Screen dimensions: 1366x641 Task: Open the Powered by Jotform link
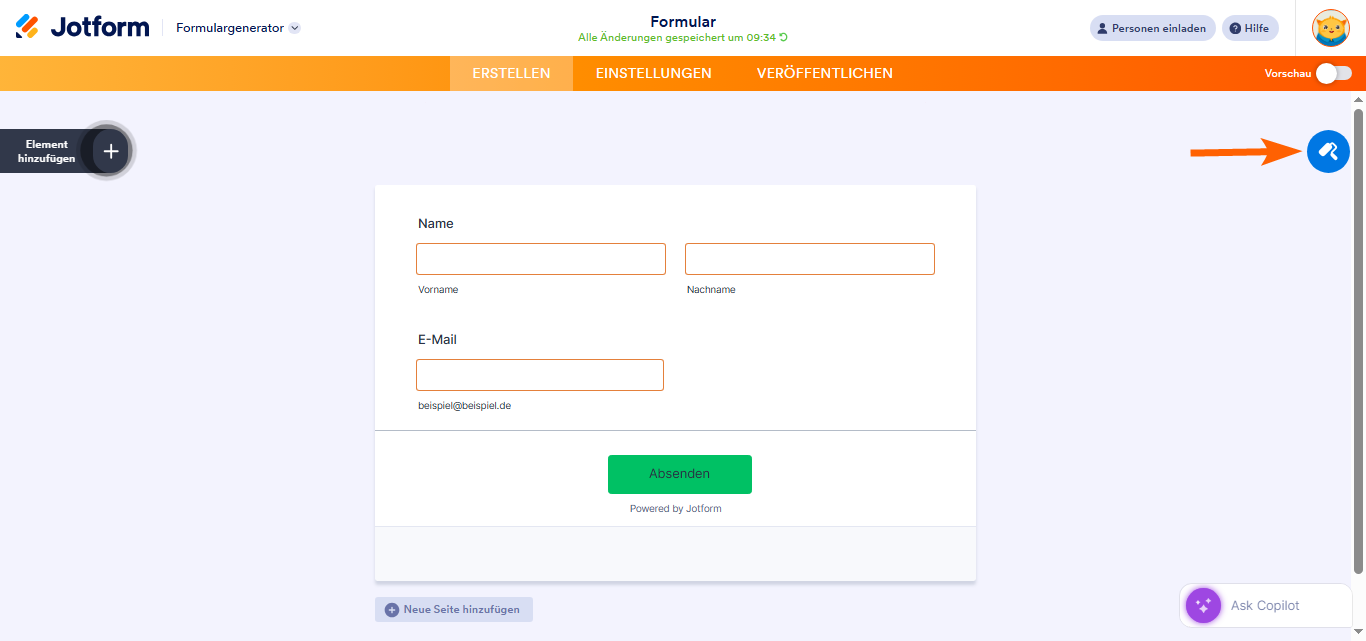(675, 509)
